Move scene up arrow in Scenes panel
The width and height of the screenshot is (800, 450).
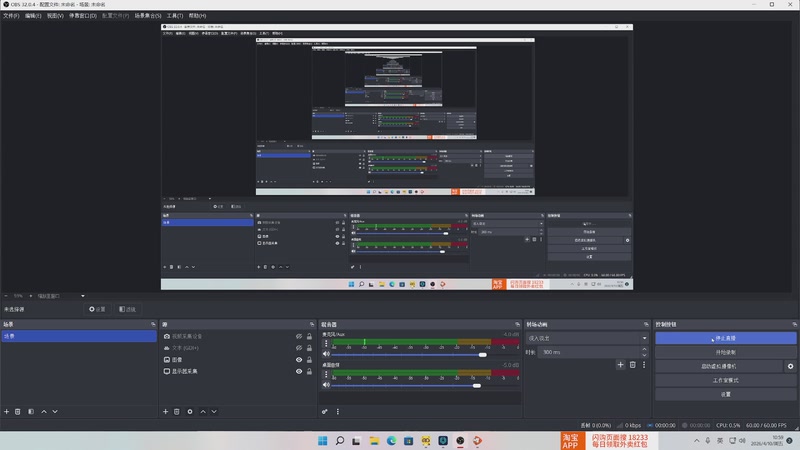click(44, 412)
